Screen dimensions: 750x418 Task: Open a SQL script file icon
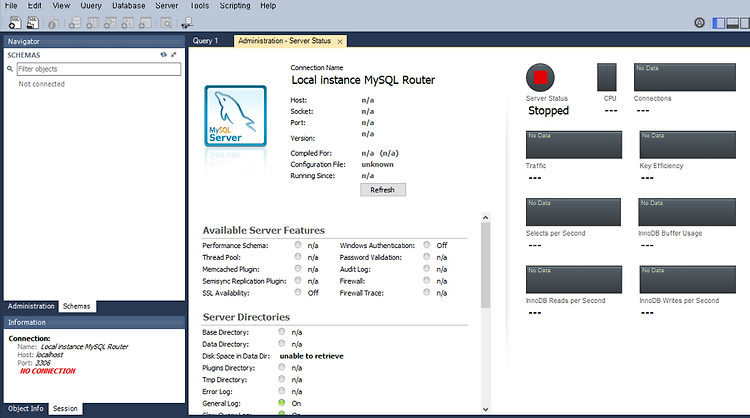coord(33,22)
